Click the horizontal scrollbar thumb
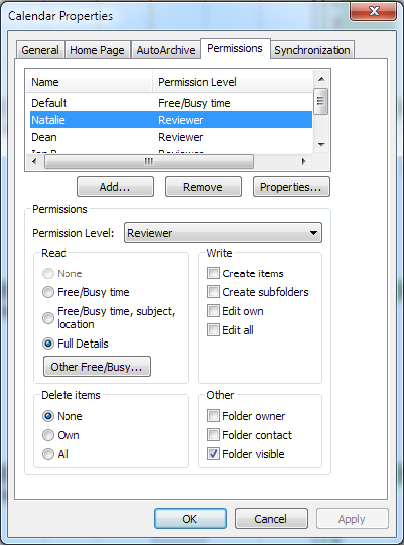 tap(149, 161)
